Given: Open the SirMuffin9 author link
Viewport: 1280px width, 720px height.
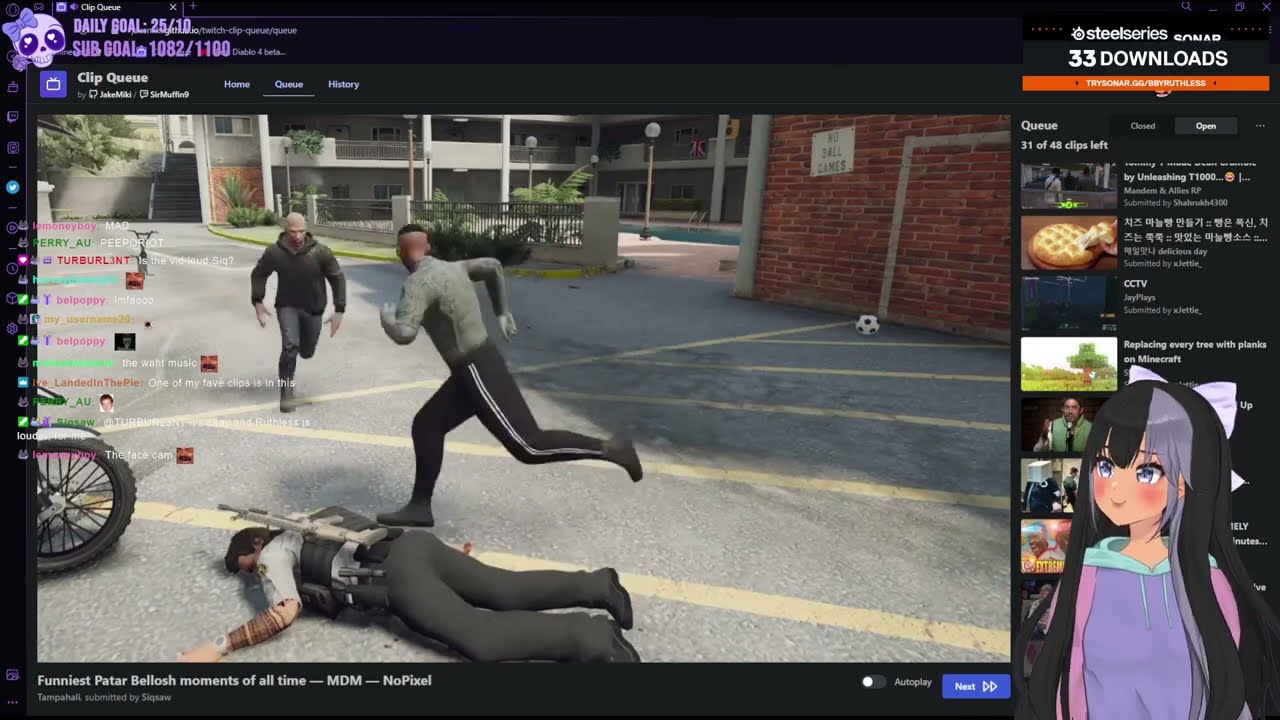Looking at the screenshot, I should tap(164, 95).
